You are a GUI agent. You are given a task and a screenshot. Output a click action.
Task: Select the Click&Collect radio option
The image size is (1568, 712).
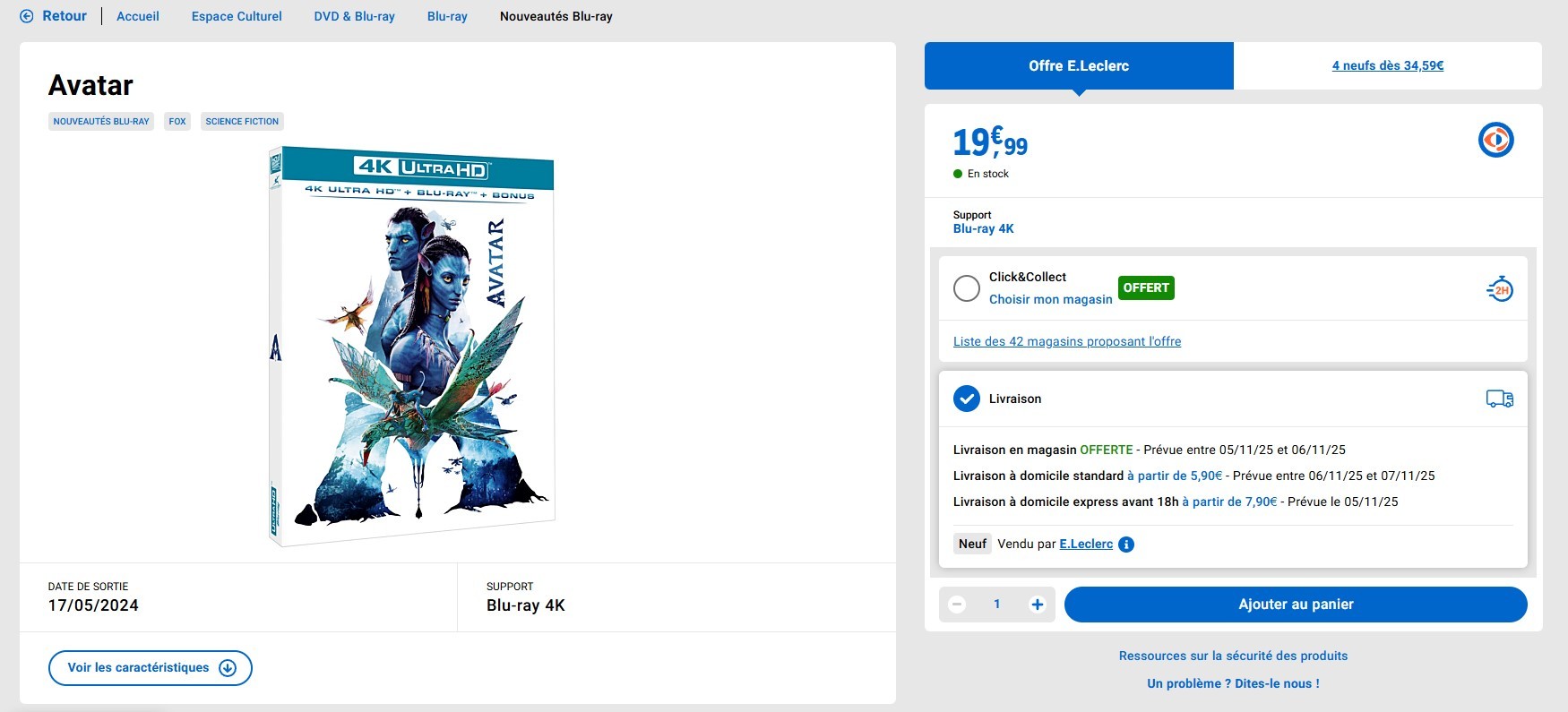click(x=967, y=288)
